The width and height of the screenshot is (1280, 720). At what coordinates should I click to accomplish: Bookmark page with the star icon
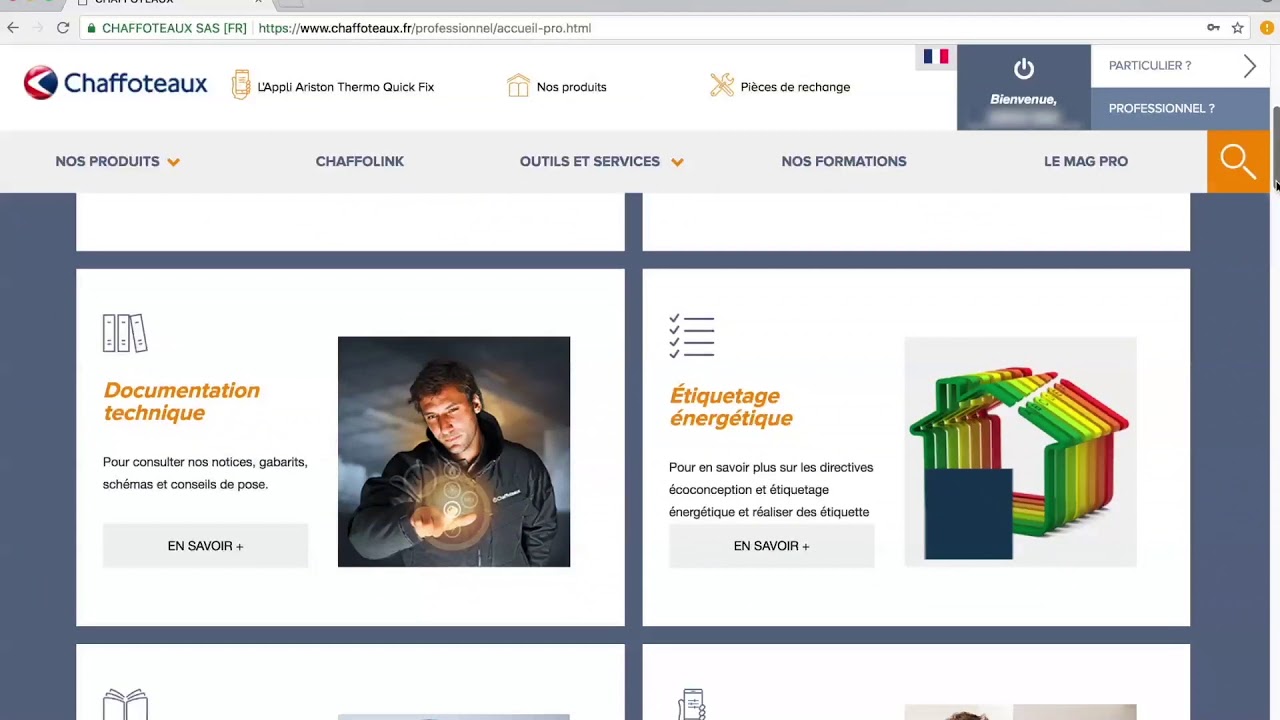[1238, 28]
